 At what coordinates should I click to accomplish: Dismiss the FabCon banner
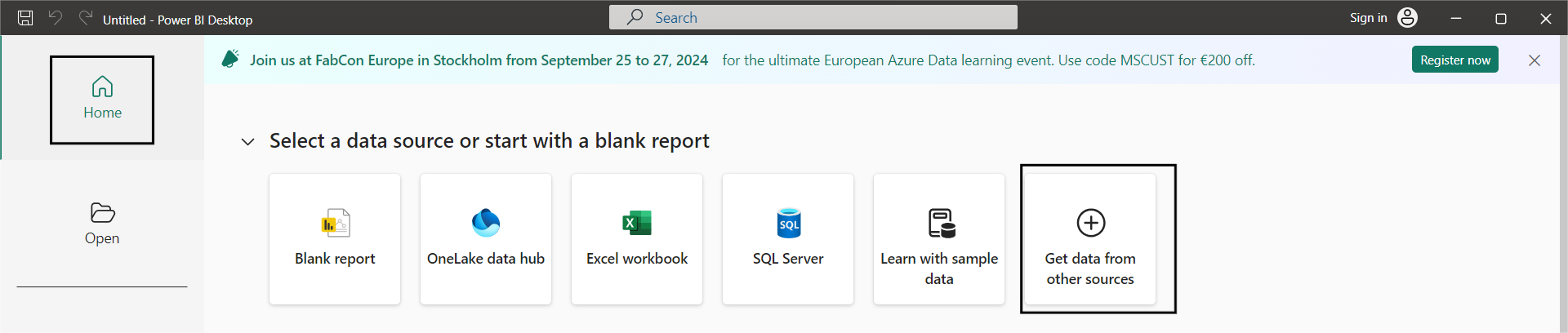(x=1535, y=60)
